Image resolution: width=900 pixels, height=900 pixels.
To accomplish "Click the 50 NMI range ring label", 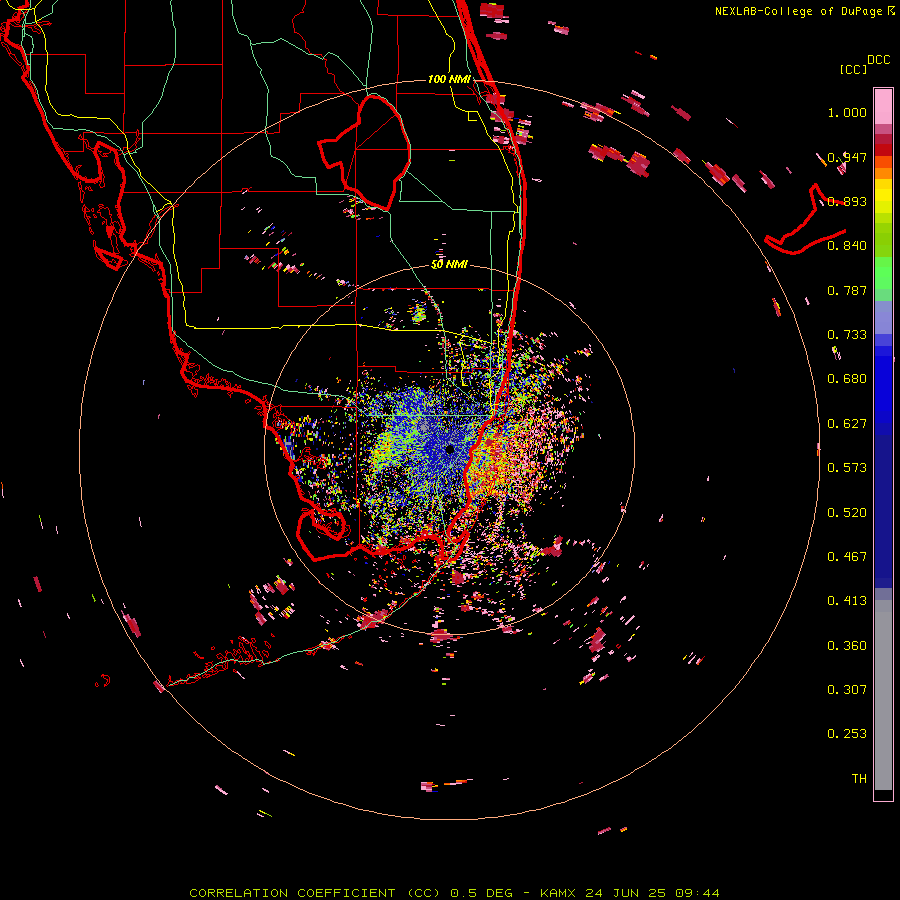I will 449,265.
